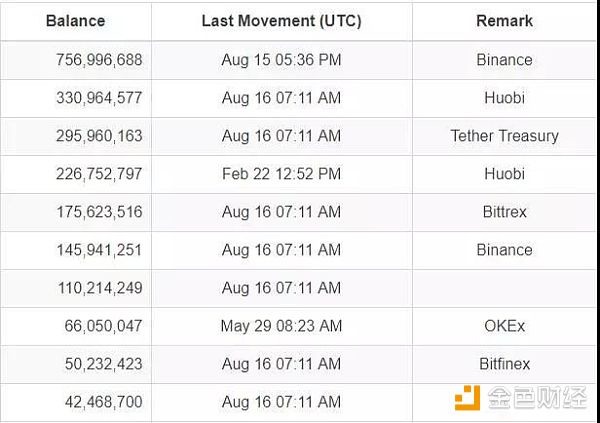
Task: Click the Jinse Finance Chinese watermark text
Action: coord(537,398)
